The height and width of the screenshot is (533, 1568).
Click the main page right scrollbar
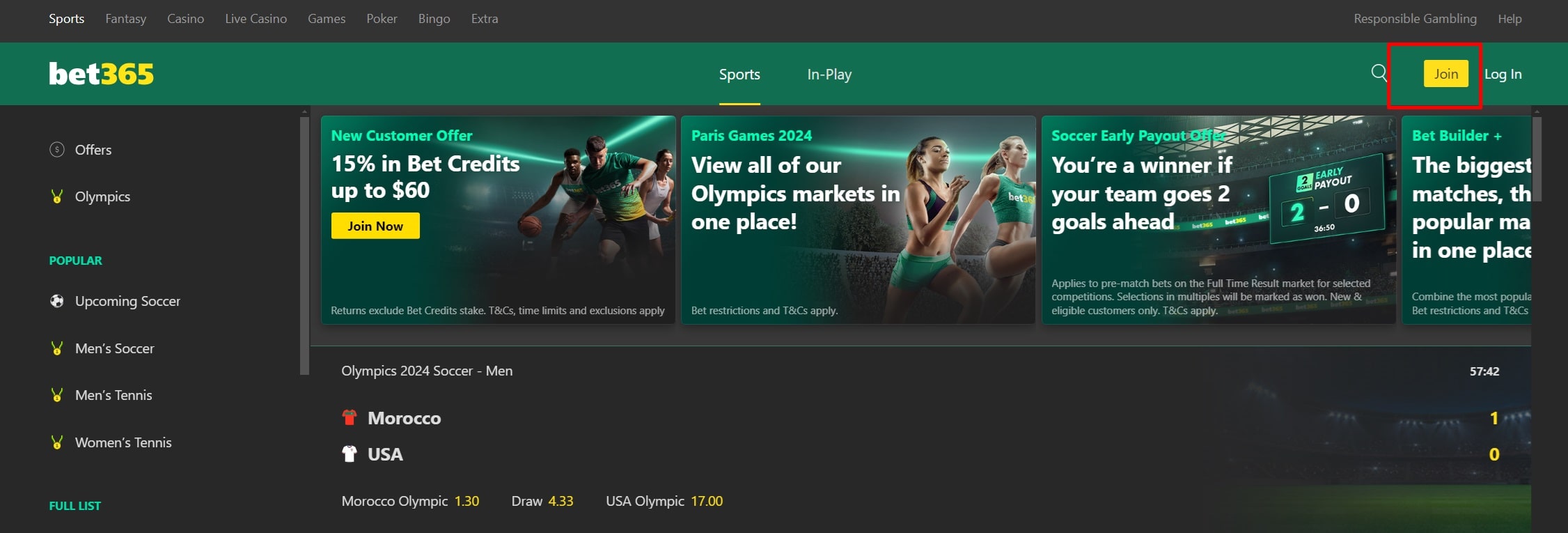click(1537, 159)
